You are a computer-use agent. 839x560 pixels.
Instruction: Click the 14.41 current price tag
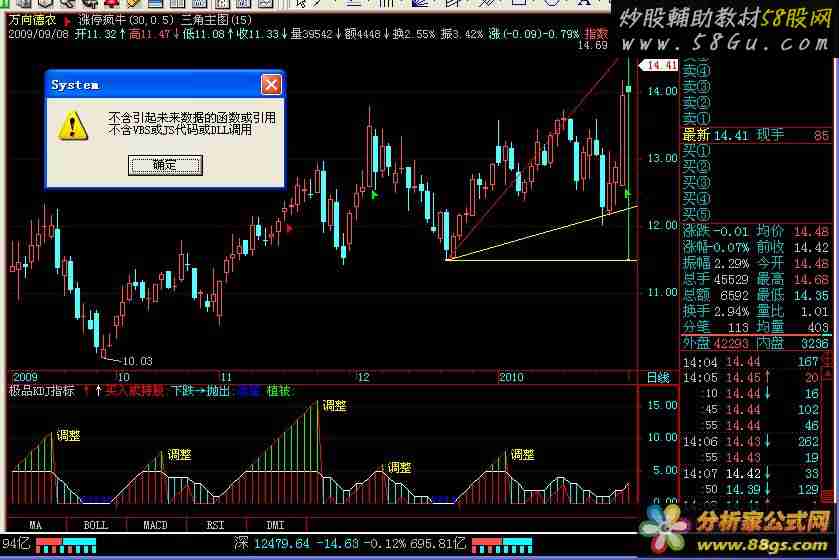[x=659, y=65]
